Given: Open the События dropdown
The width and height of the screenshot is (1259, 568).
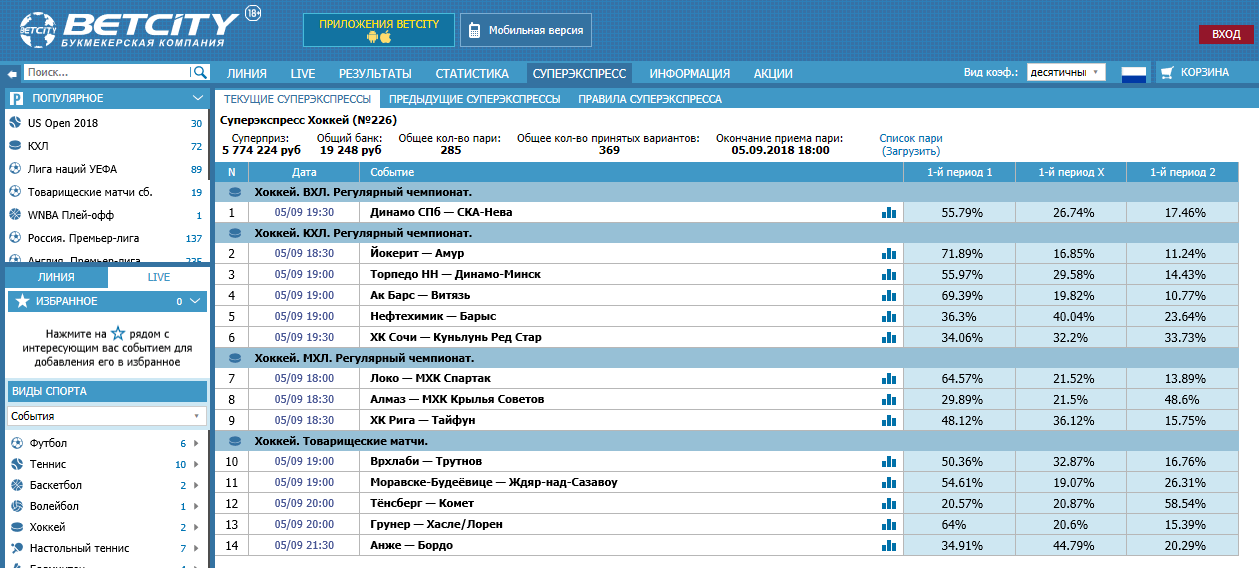Looking at the screenshot, I should click(106, 416).
